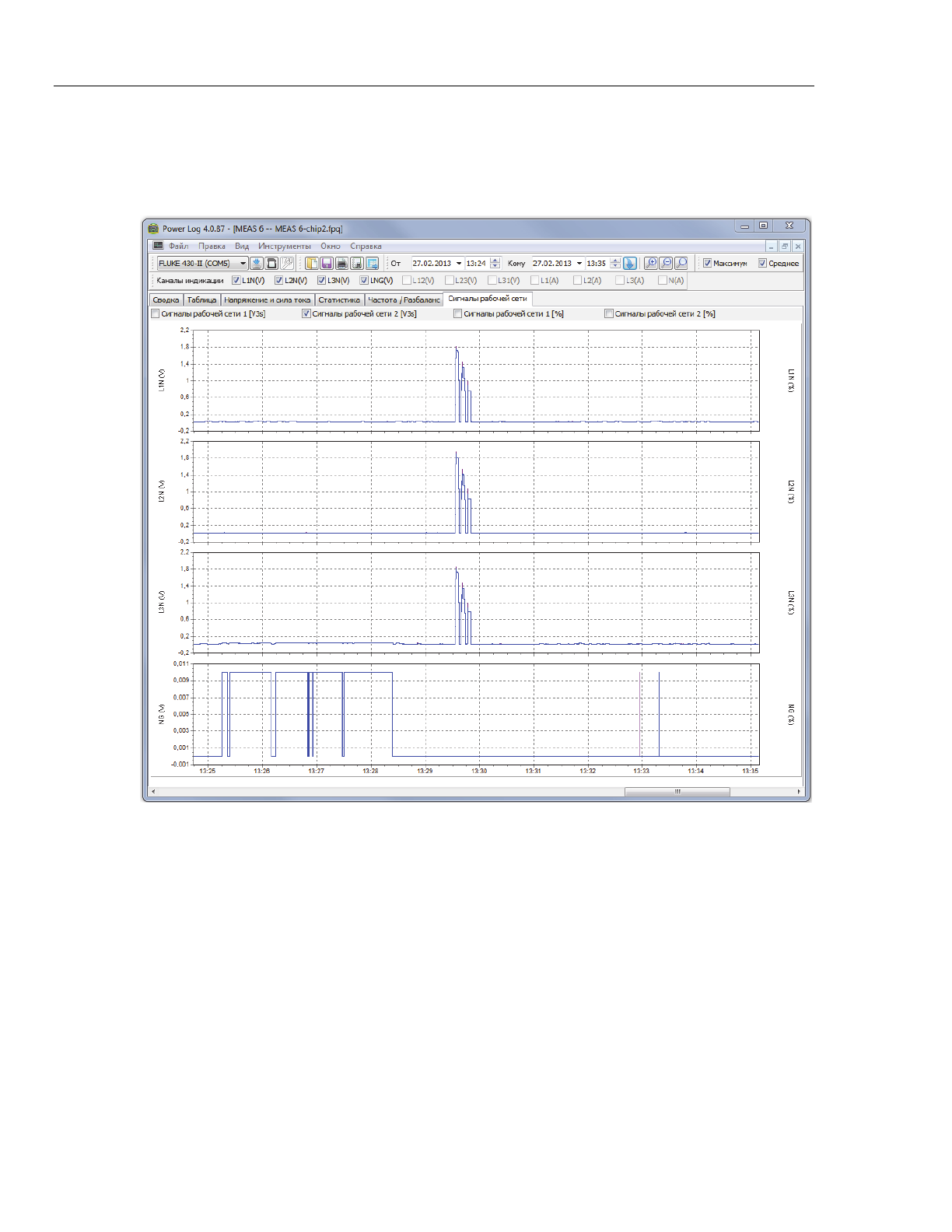The height and width of the screenshot is (1232, 952).
Task: Open the FLUKE 430-II (COM5) device dropdown
Action: [x=243, y=264]
